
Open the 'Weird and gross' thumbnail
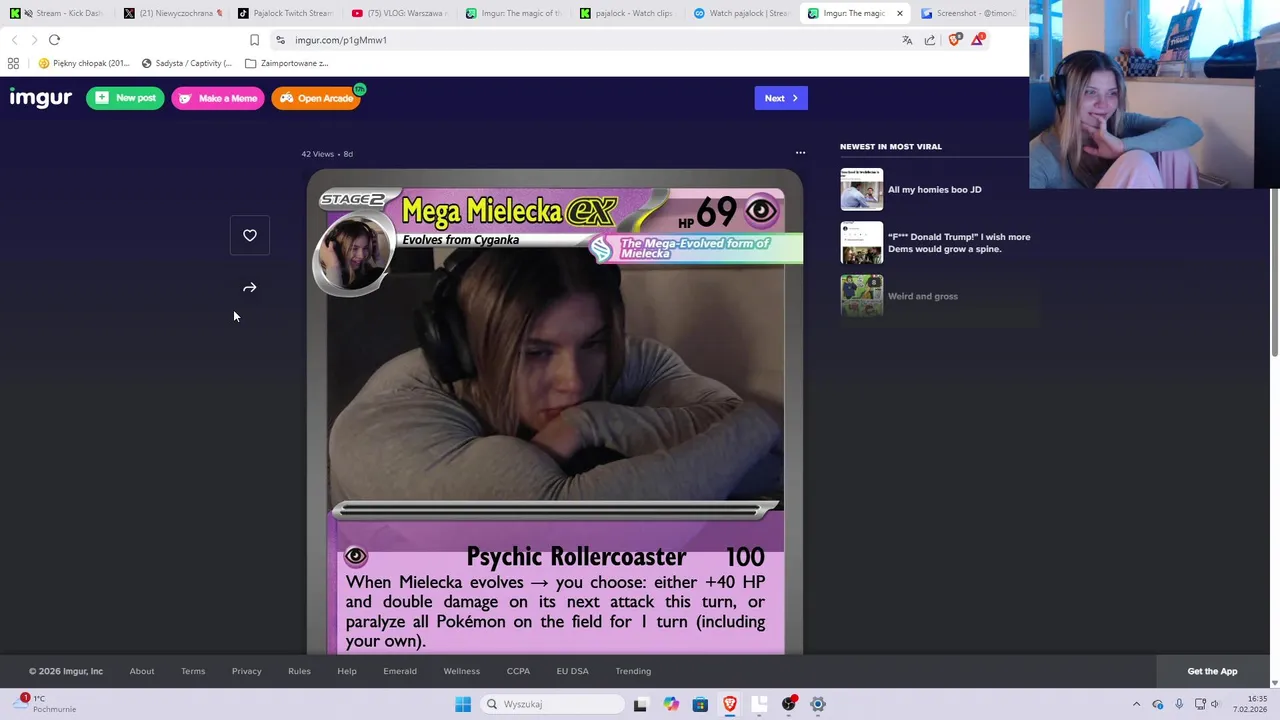pyautogui.click(x=862, y=296)
